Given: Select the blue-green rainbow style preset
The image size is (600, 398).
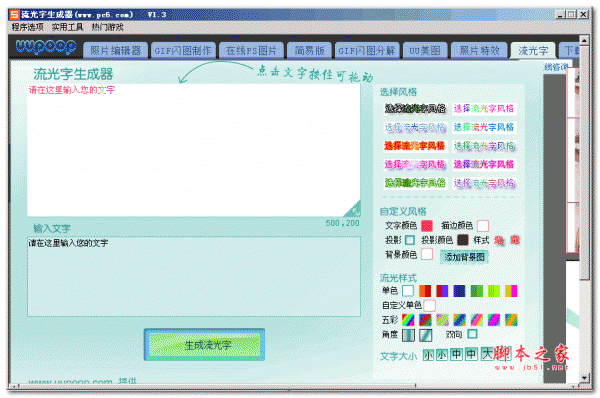Looking at the screenshot, I should pyautogui.click(x=484, y=127).
